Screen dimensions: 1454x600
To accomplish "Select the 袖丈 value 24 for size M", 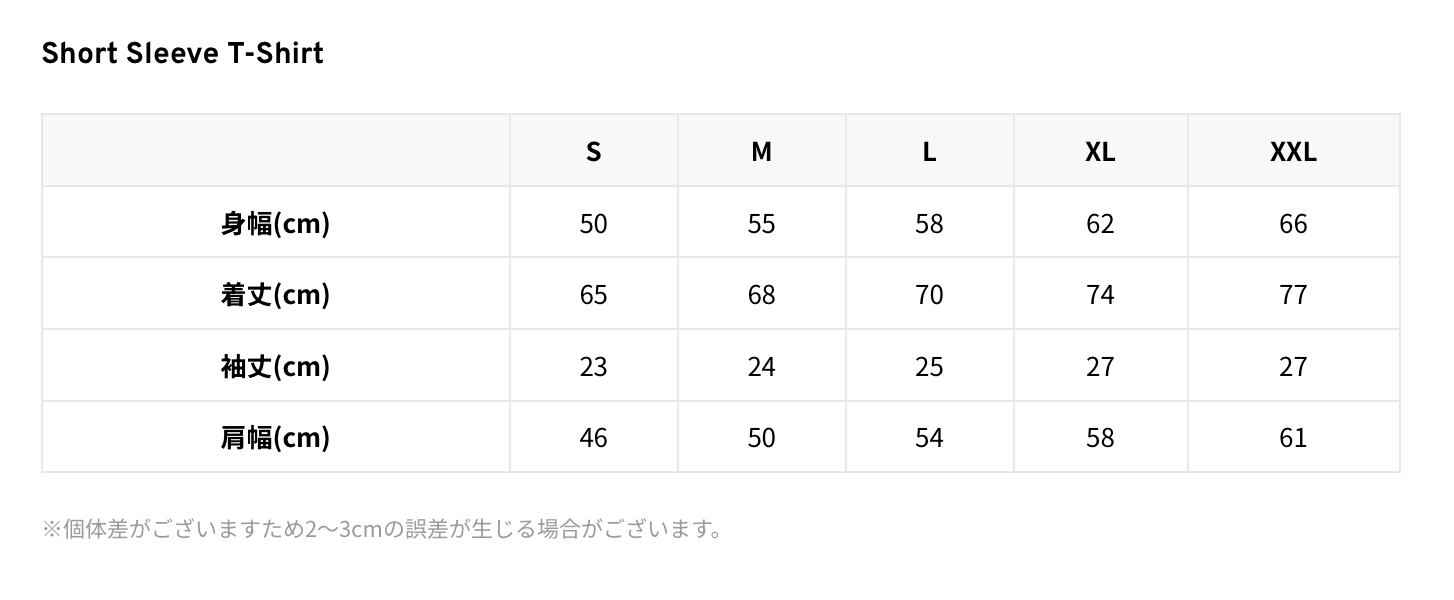I will coord(761,366).
